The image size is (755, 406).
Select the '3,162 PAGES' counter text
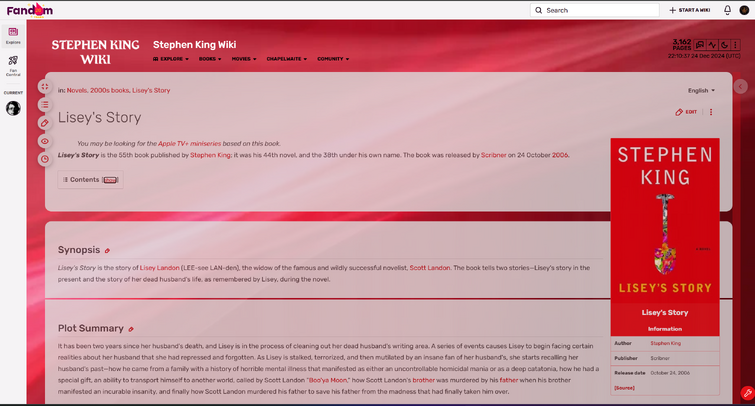pyautogui.click(x=682, y=44)
